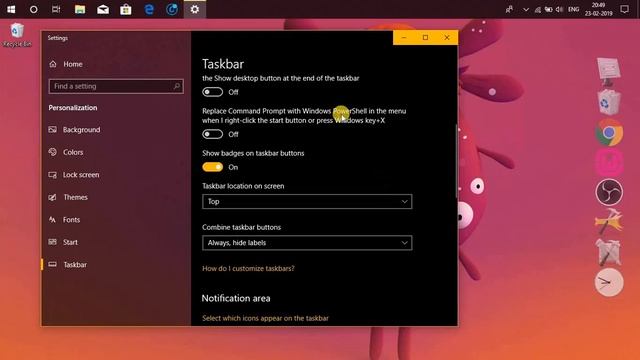Viewport: 640px width, 360px height.
Task: Click the Notification area heading
Action: click(x=236, y=298)
